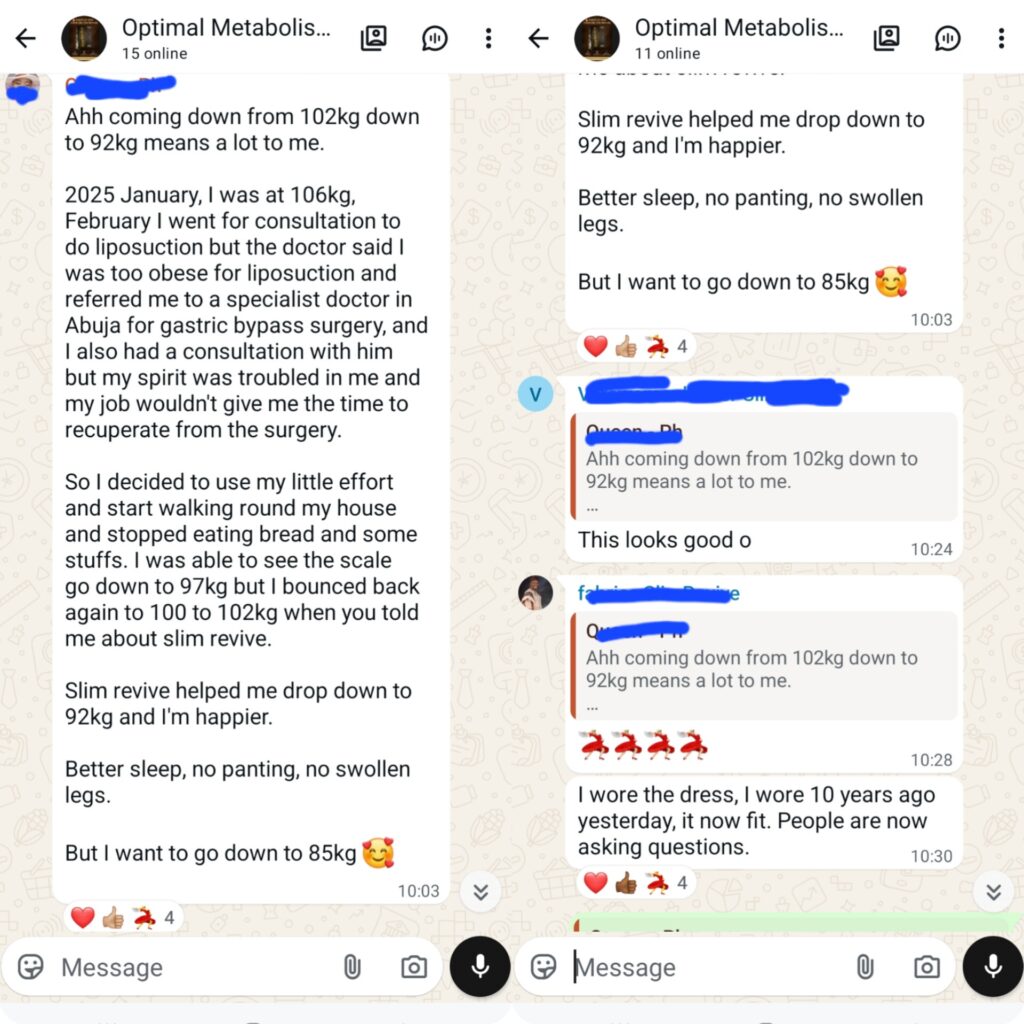
Task: Jump to the latest messages in the right chat
Action: 993,891
